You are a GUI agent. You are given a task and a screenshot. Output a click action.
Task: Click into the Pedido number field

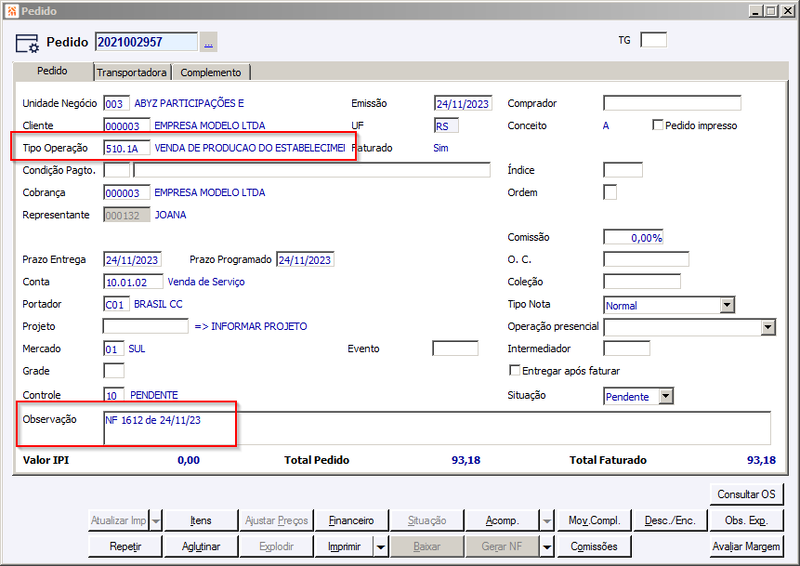point(146,42)
